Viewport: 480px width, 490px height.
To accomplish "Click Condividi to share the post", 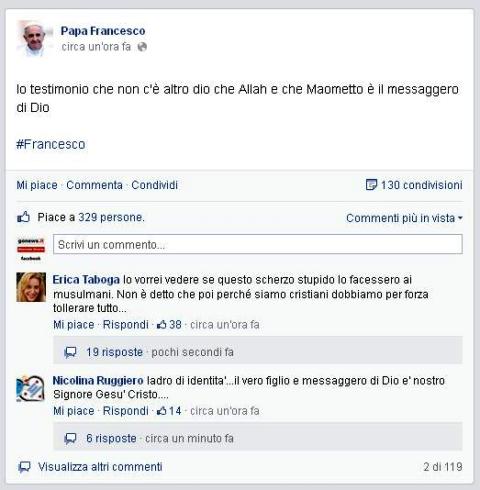I will pyautogui.click(x=155, y=185).
